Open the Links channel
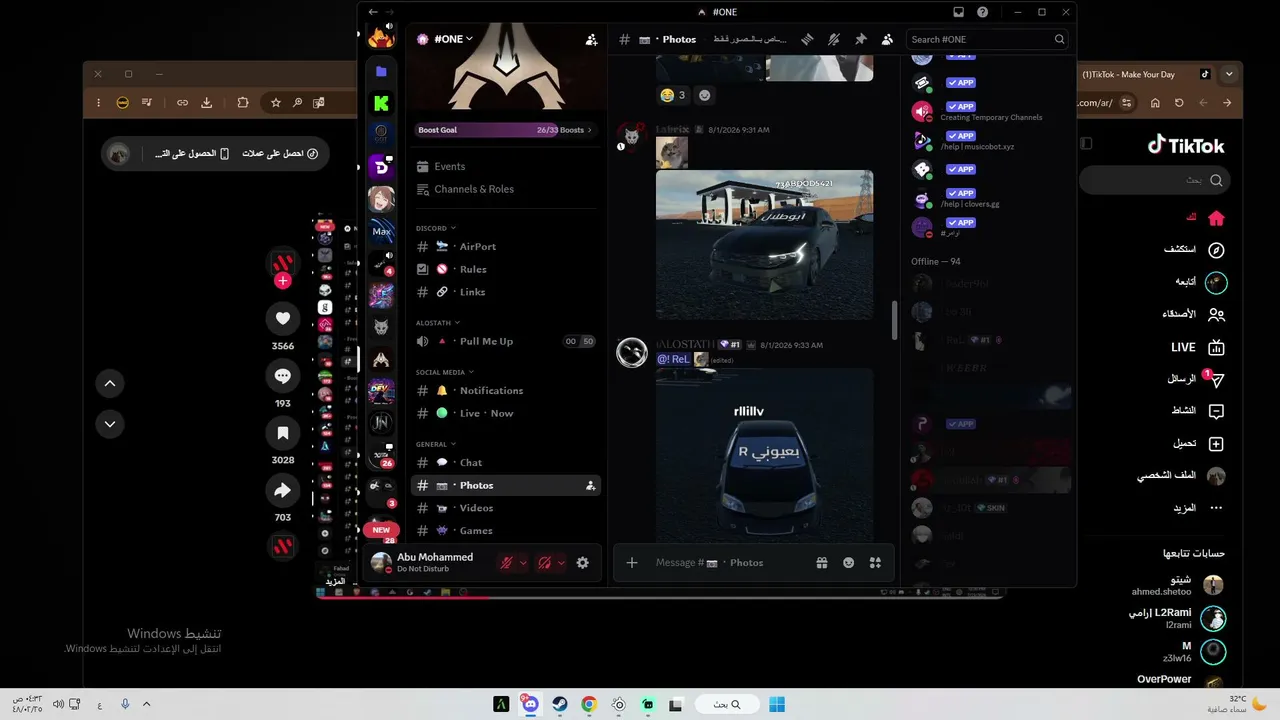 click(x=506, y=292)
